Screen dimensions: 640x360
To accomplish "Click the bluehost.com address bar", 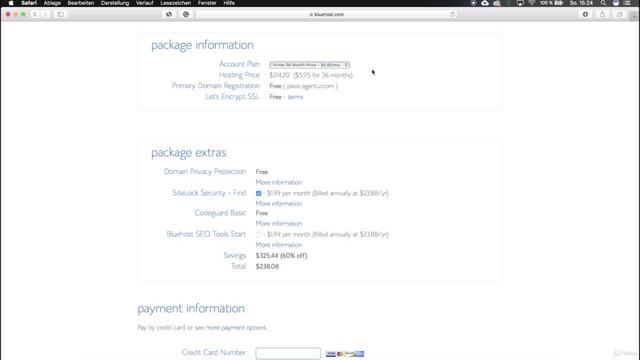I will [327, 14].
